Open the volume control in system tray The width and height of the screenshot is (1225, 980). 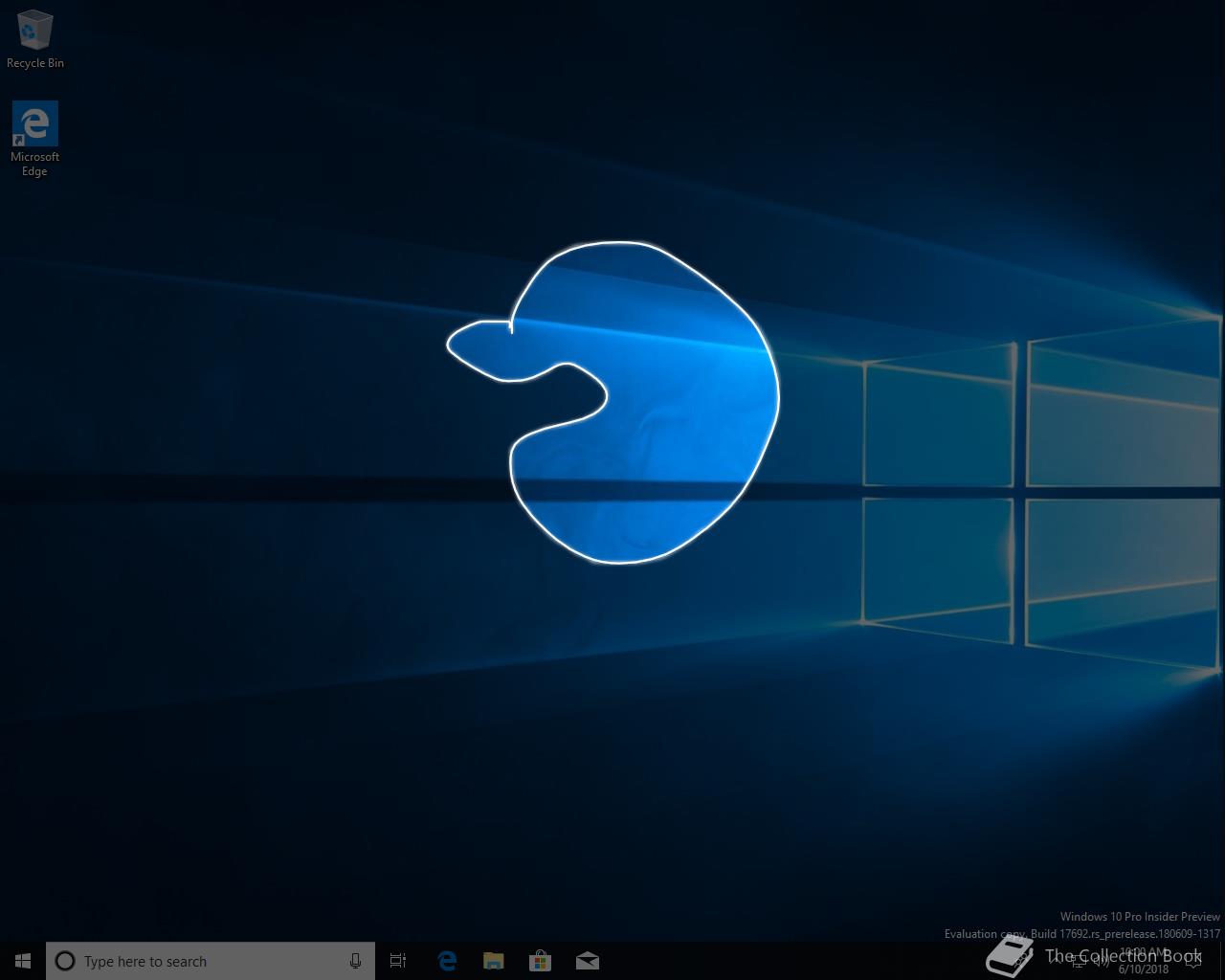tap(1102, 961)
